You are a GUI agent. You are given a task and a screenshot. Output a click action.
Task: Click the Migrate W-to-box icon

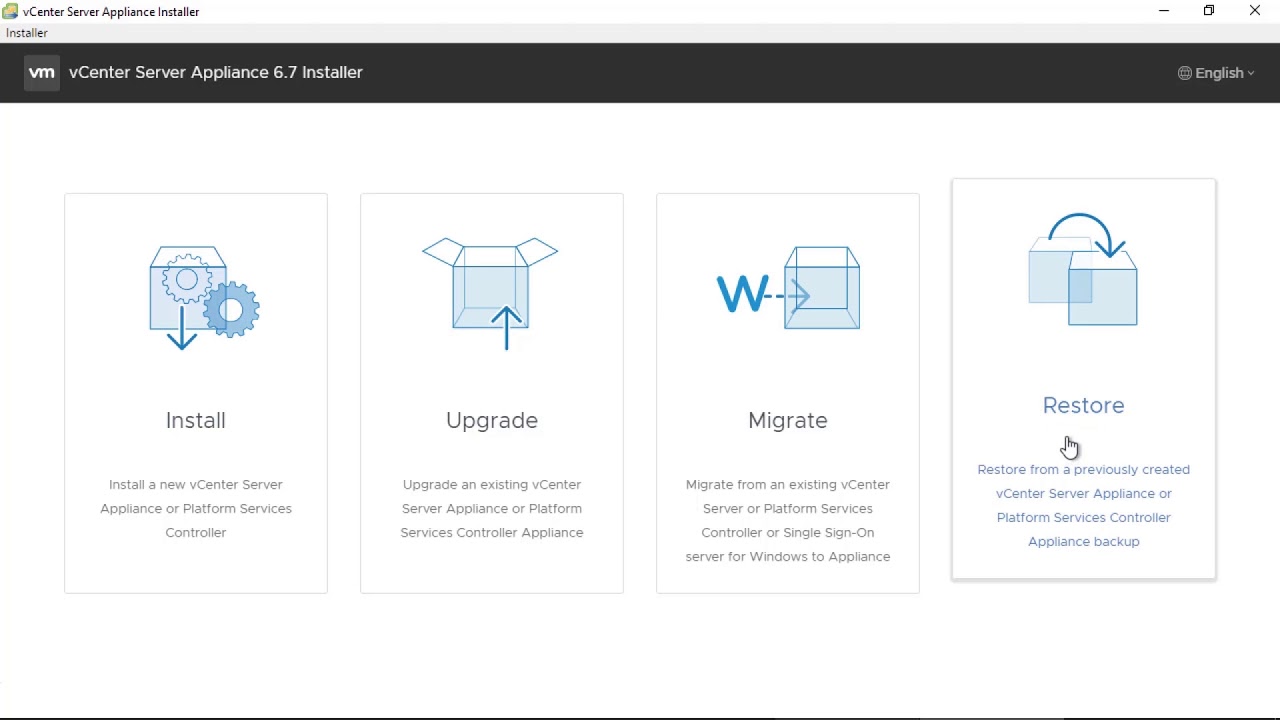(x=788, y=288)
